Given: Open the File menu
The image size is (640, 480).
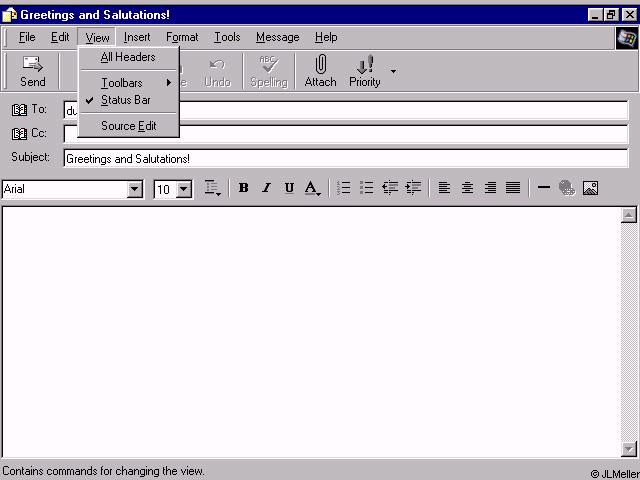Looking at the screenshot, I should (27, 37).
